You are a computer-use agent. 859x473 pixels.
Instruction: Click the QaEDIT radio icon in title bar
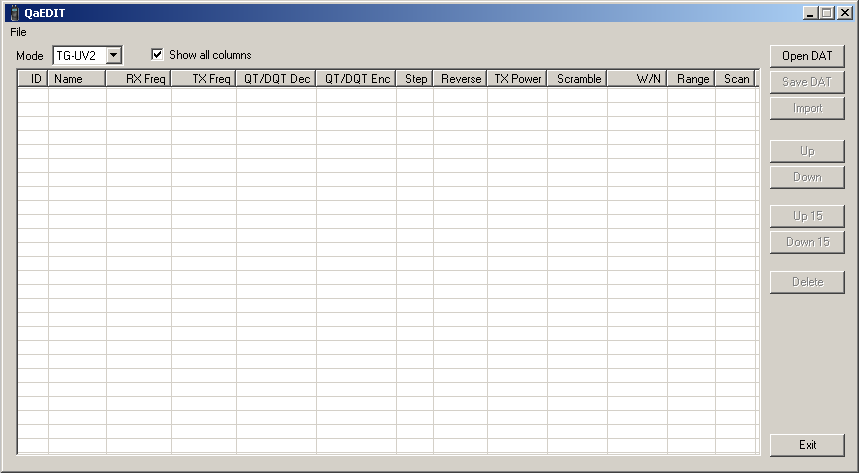click(15, 13)
